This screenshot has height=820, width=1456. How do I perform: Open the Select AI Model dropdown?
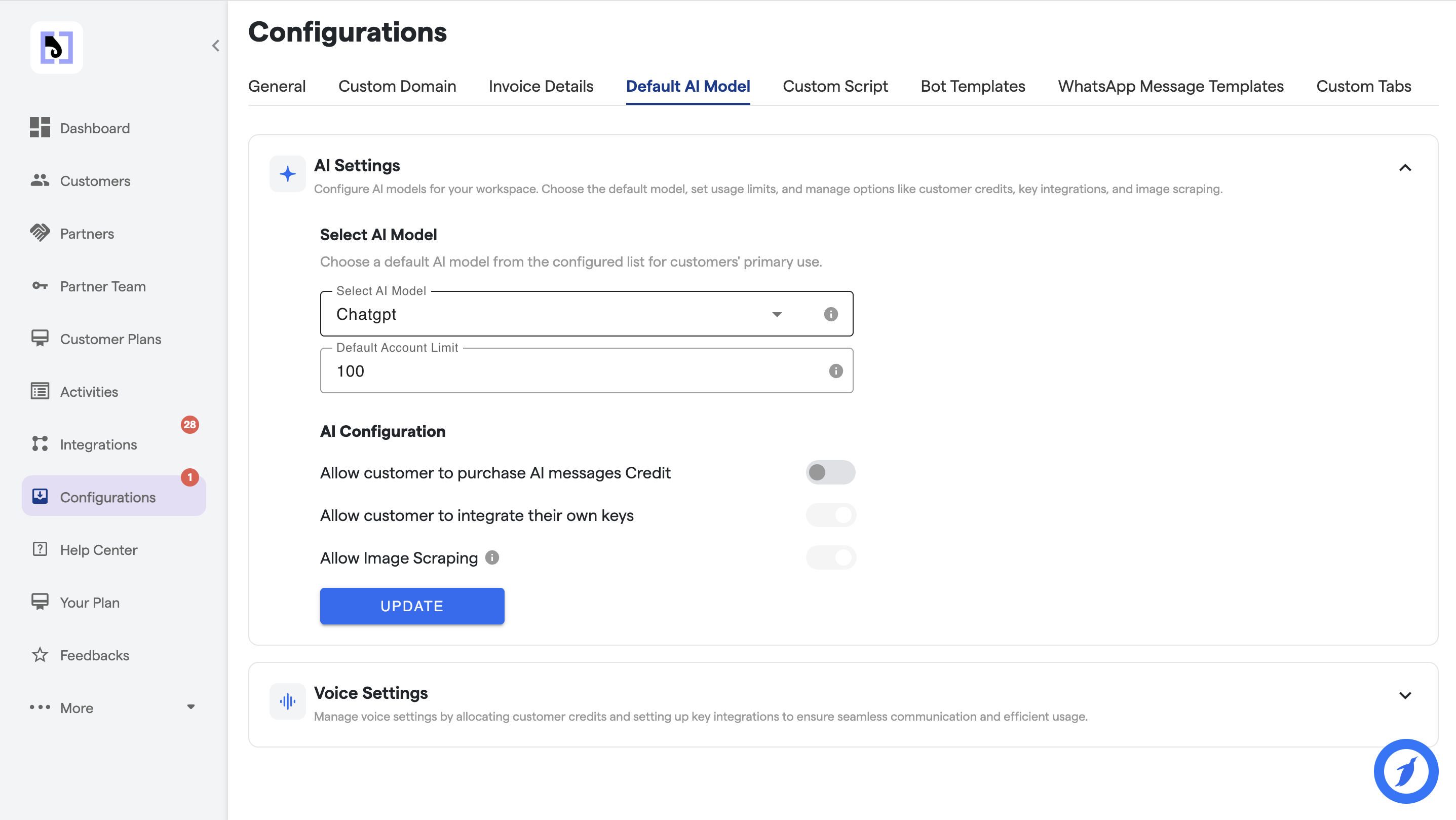click(777, 314)
